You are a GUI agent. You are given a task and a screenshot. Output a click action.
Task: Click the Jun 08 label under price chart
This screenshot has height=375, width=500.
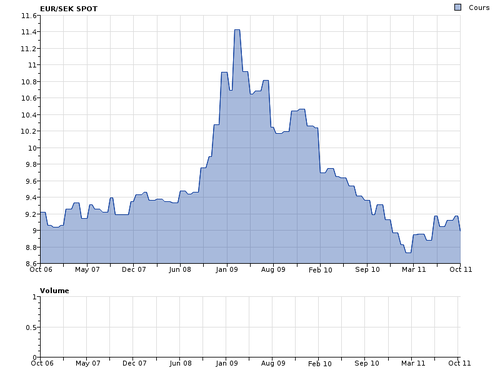(180, 269)
